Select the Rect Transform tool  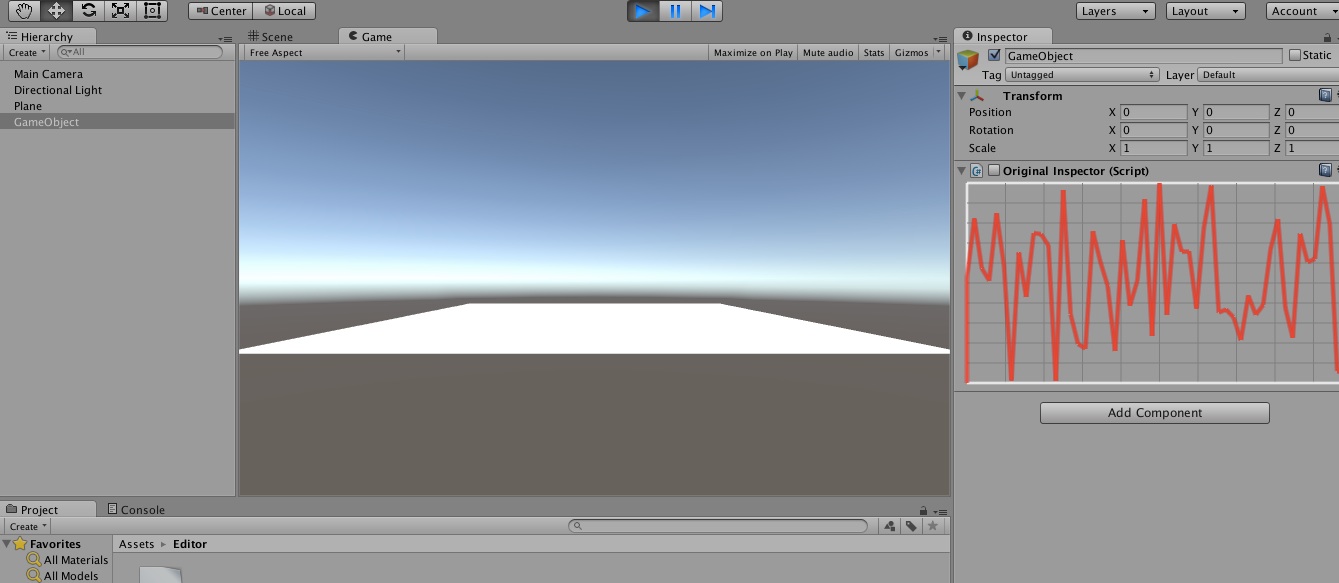pyautogui.click(x=152, y=10)
